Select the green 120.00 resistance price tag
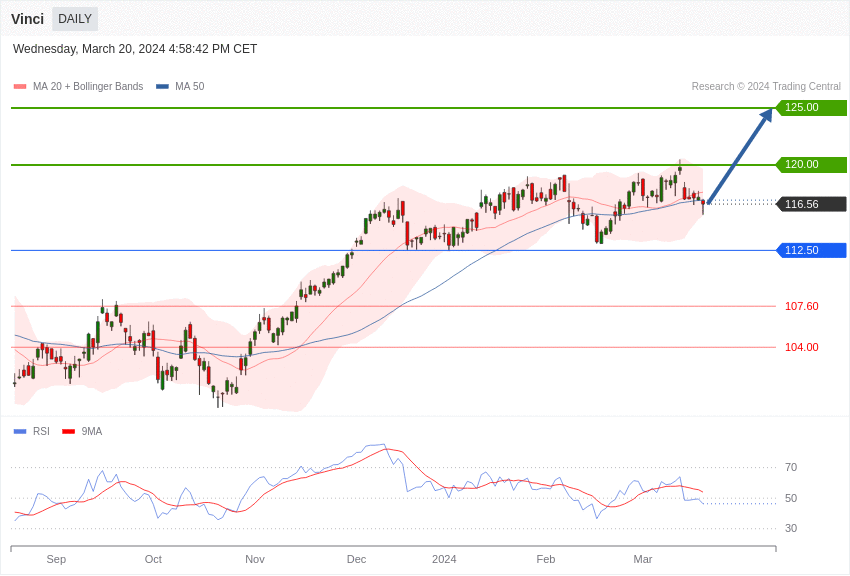 811,165
